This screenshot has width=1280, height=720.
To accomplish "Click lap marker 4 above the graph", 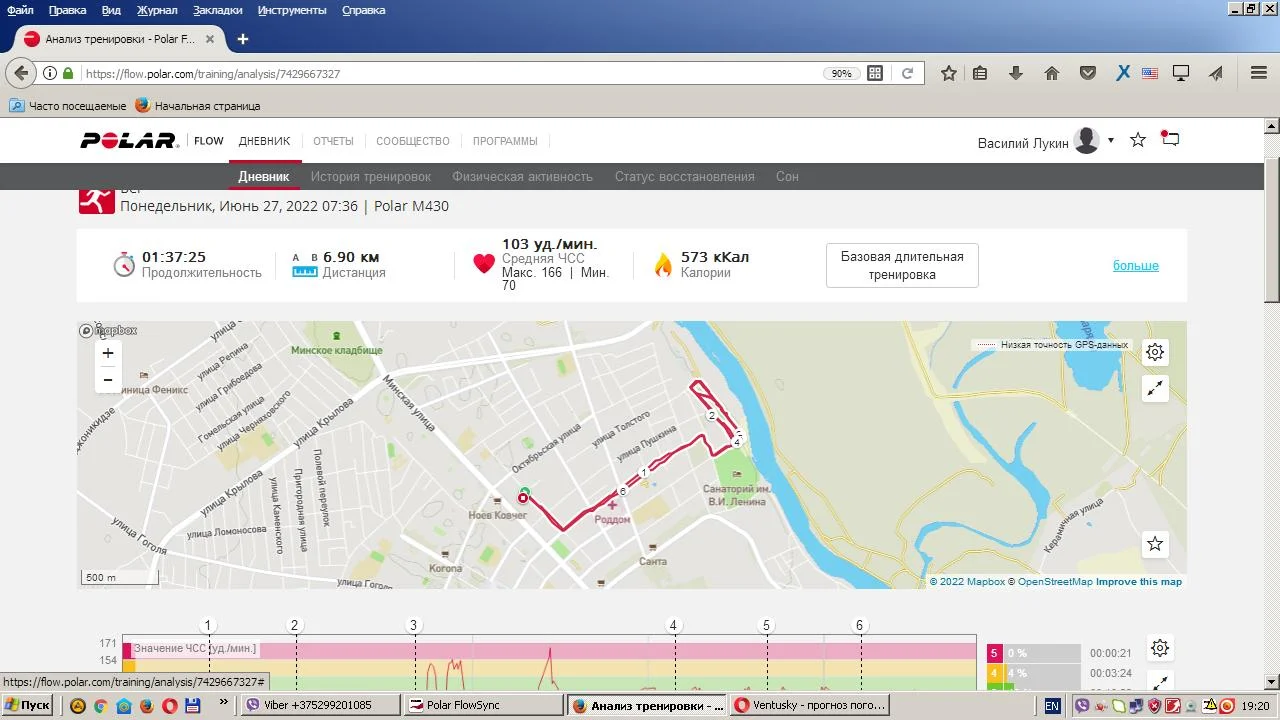I will coord(674,626).
